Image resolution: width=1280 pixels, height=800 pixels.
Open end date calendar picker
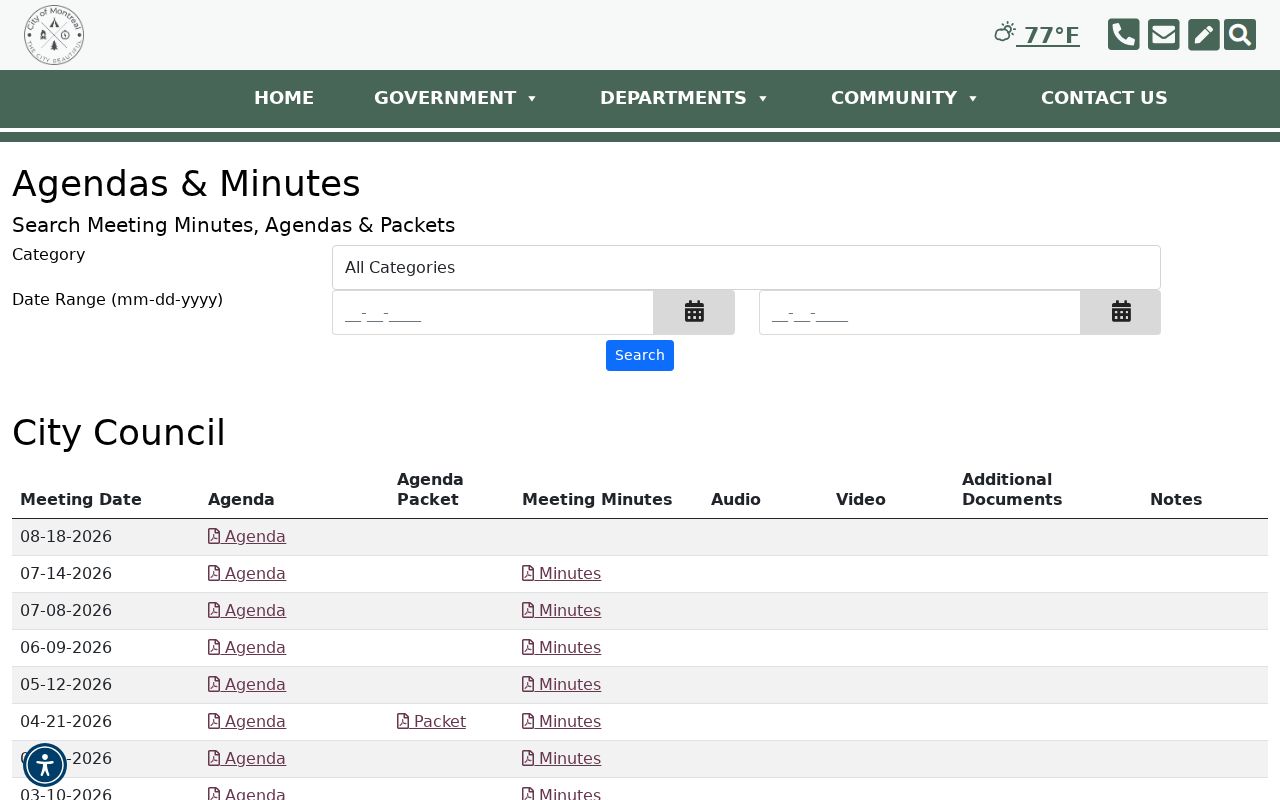pyautogui.click(x=1121, y=312)
